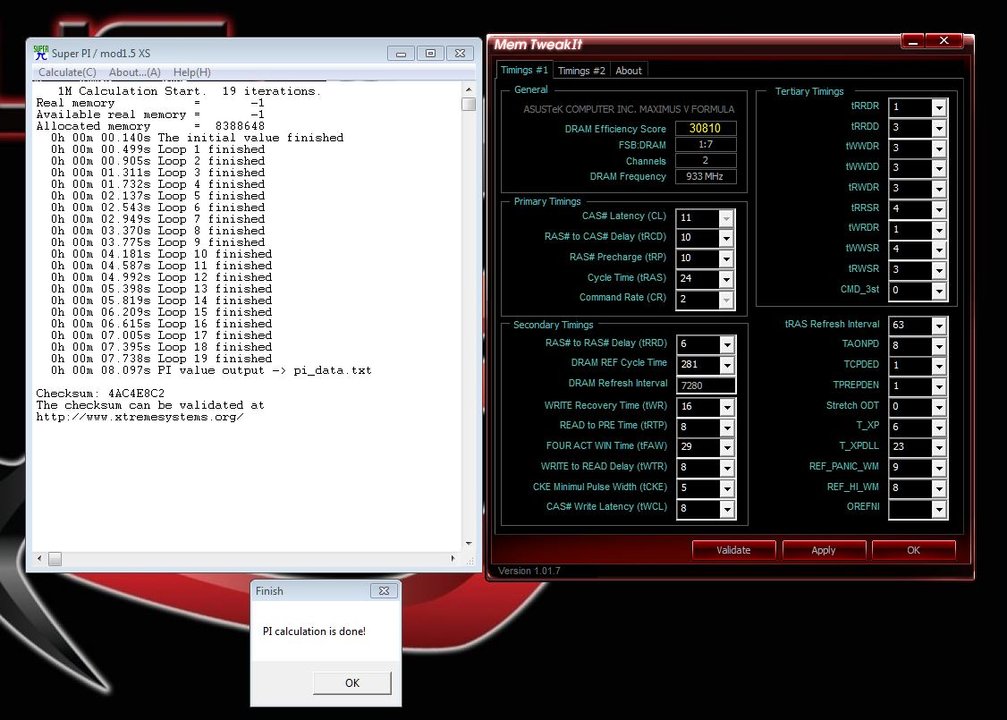
Task: Open the tRRSR dropdown
Action: pyautogui.click(x=939, y=209)
